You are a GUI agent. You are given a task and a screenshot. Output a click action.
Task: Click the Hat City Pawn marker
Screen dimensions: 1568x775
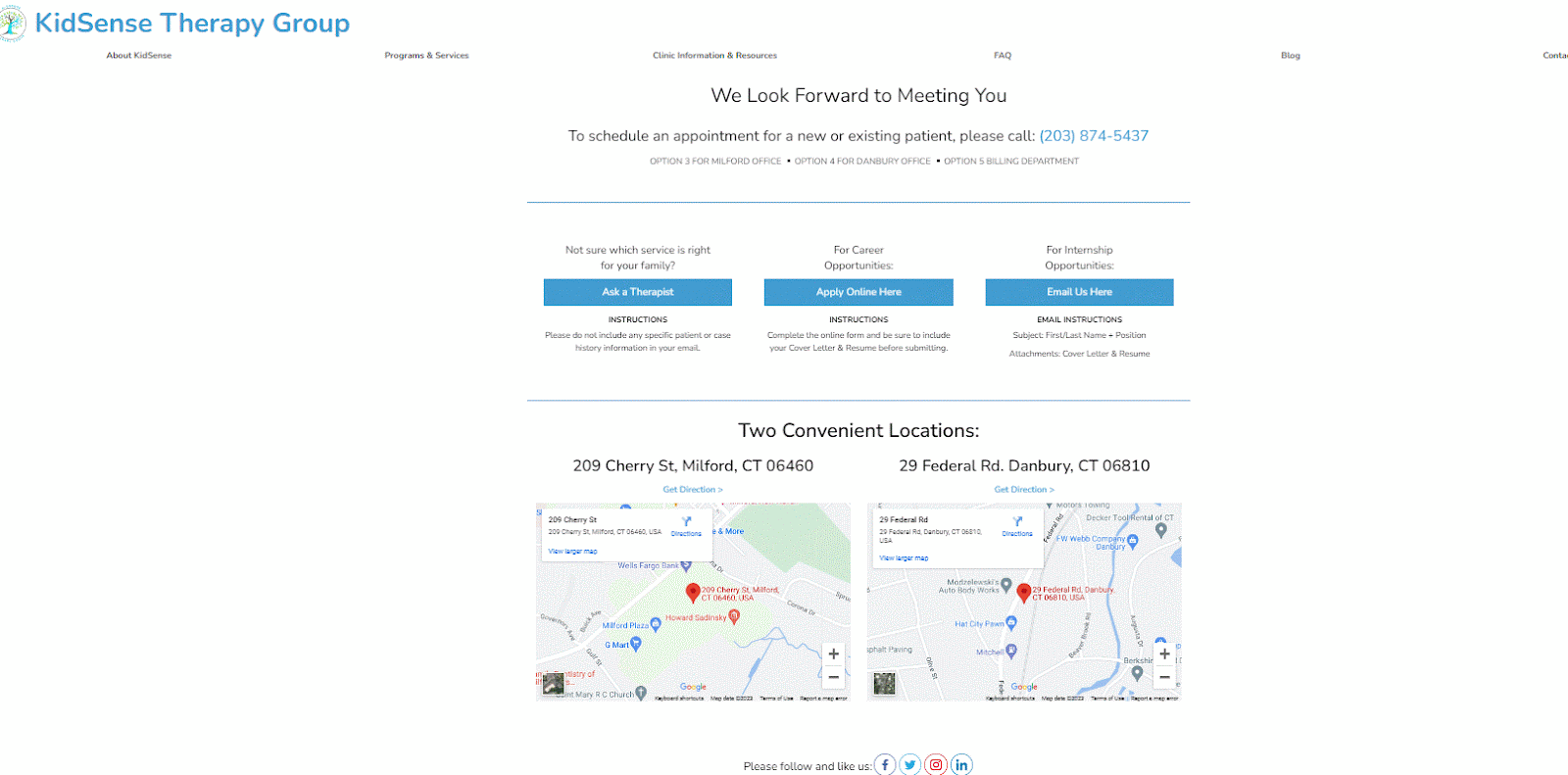1011,622
